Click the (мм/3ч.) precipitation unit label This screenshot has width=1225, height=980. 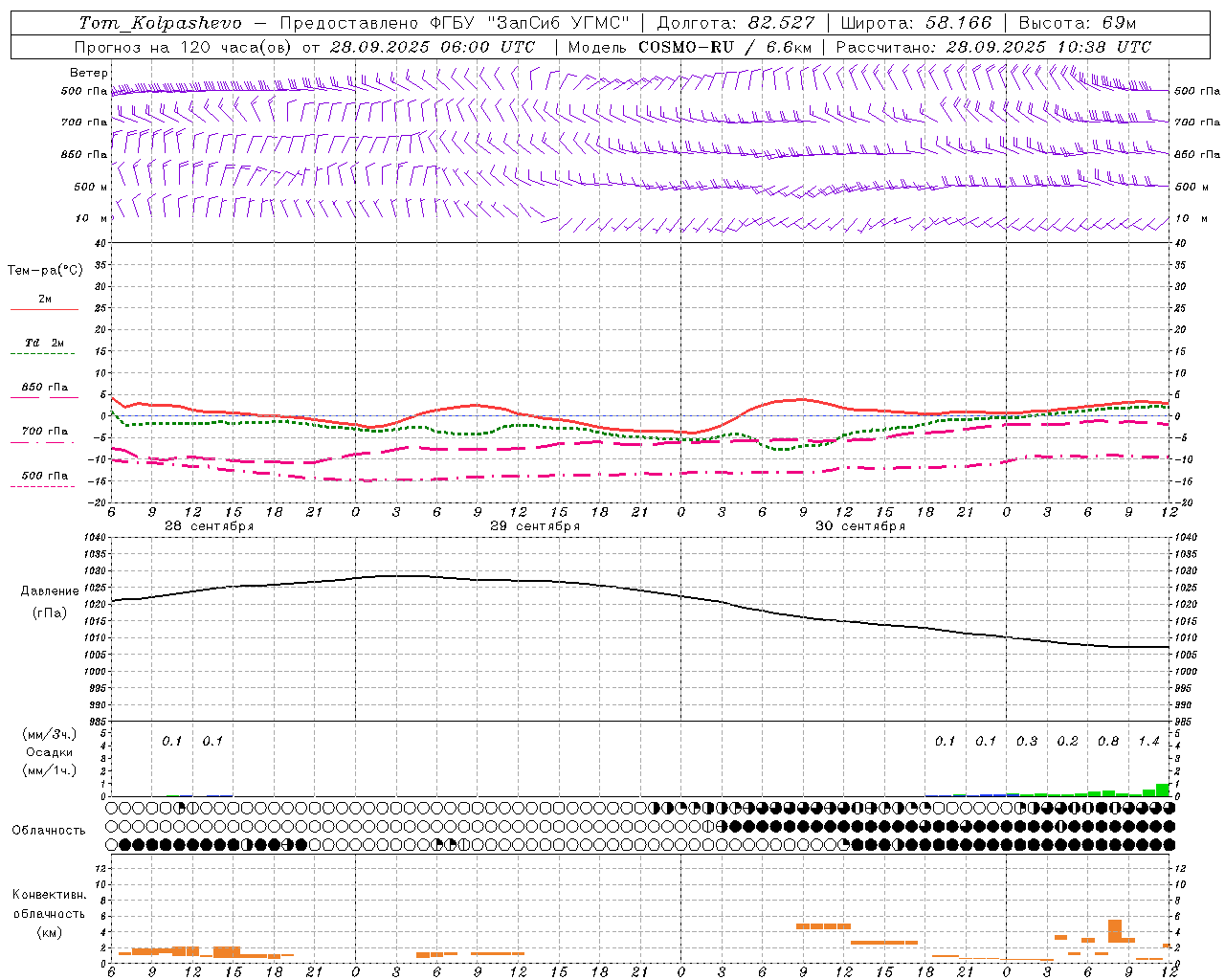[49, 734]
